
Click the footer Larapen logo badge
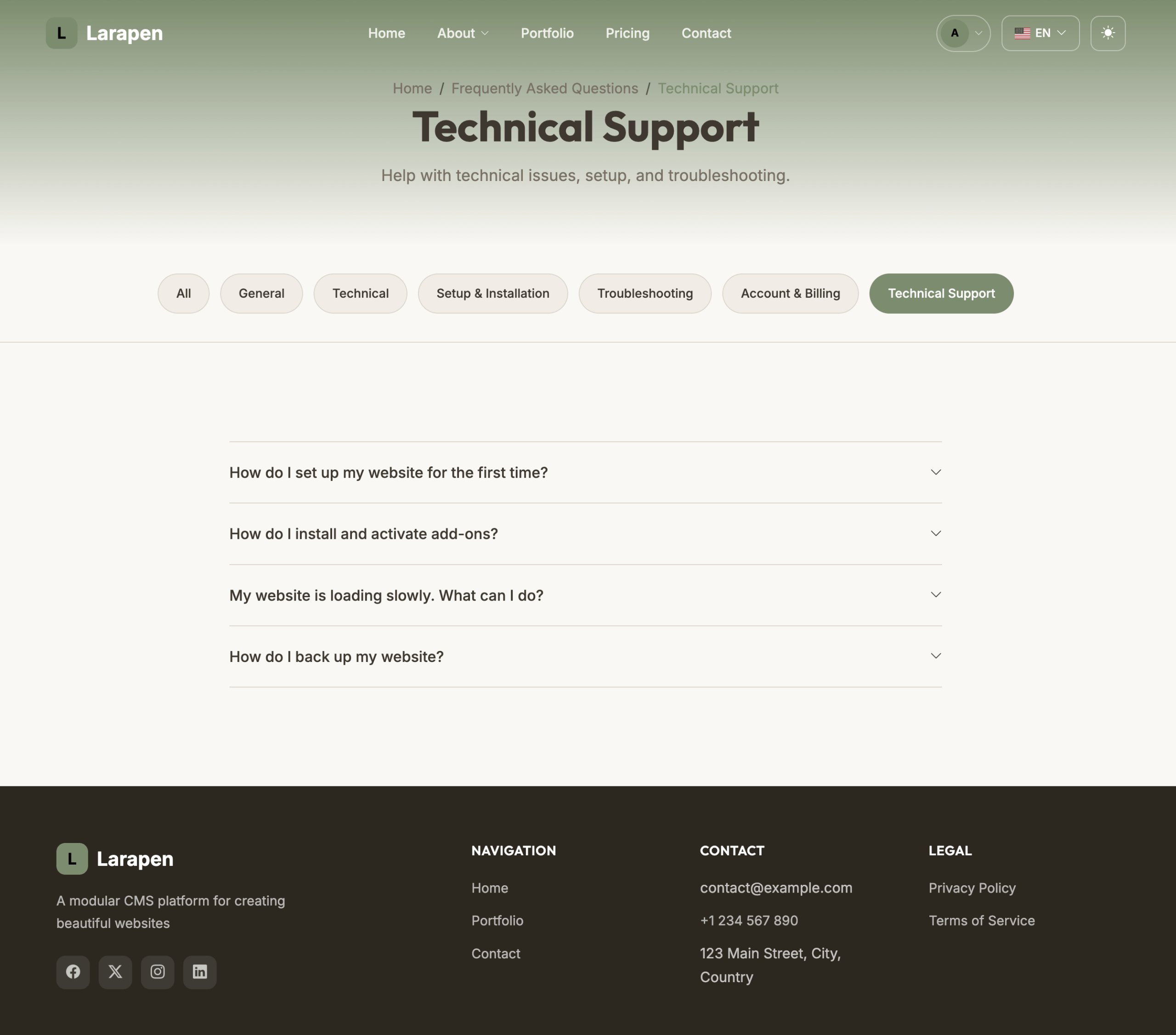(72, 859)
